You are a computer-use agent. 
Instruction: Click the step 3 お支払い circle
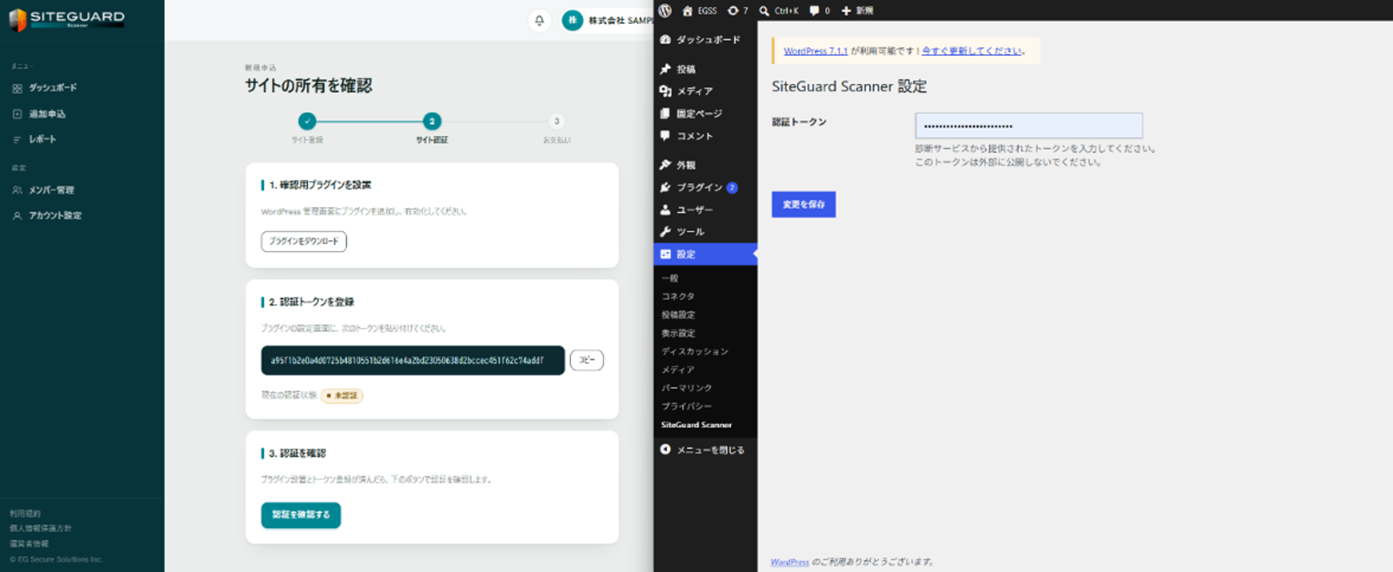557,121
